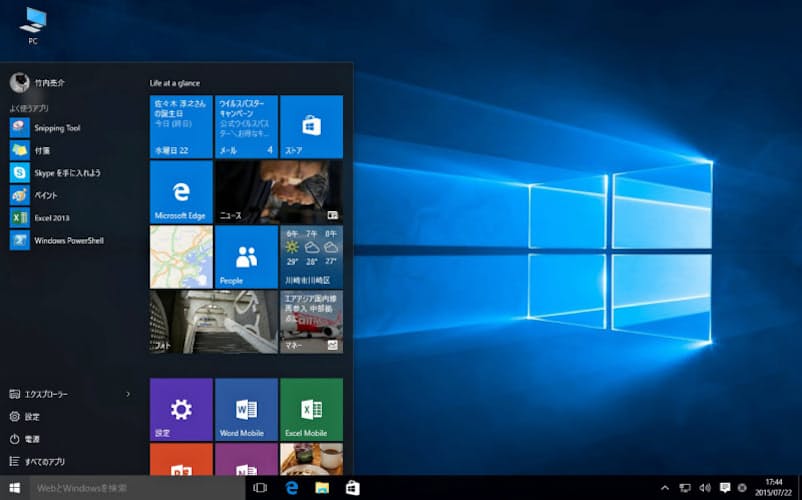Screen dimensions: 802x500
Task: Launch Excel 2013 from frequent apps
Action: (x=50, y=217)
